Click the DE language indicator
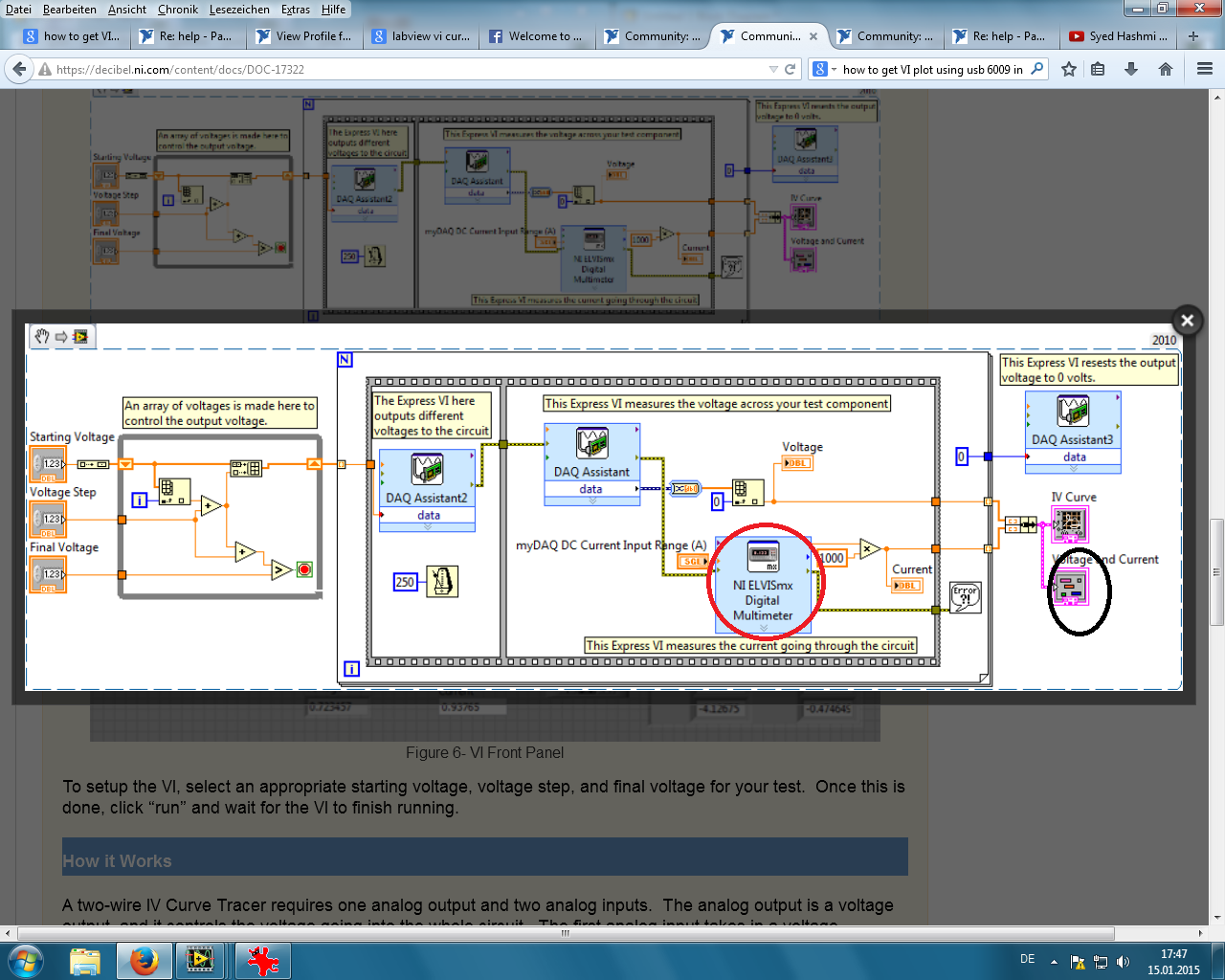 point(1027,959)
